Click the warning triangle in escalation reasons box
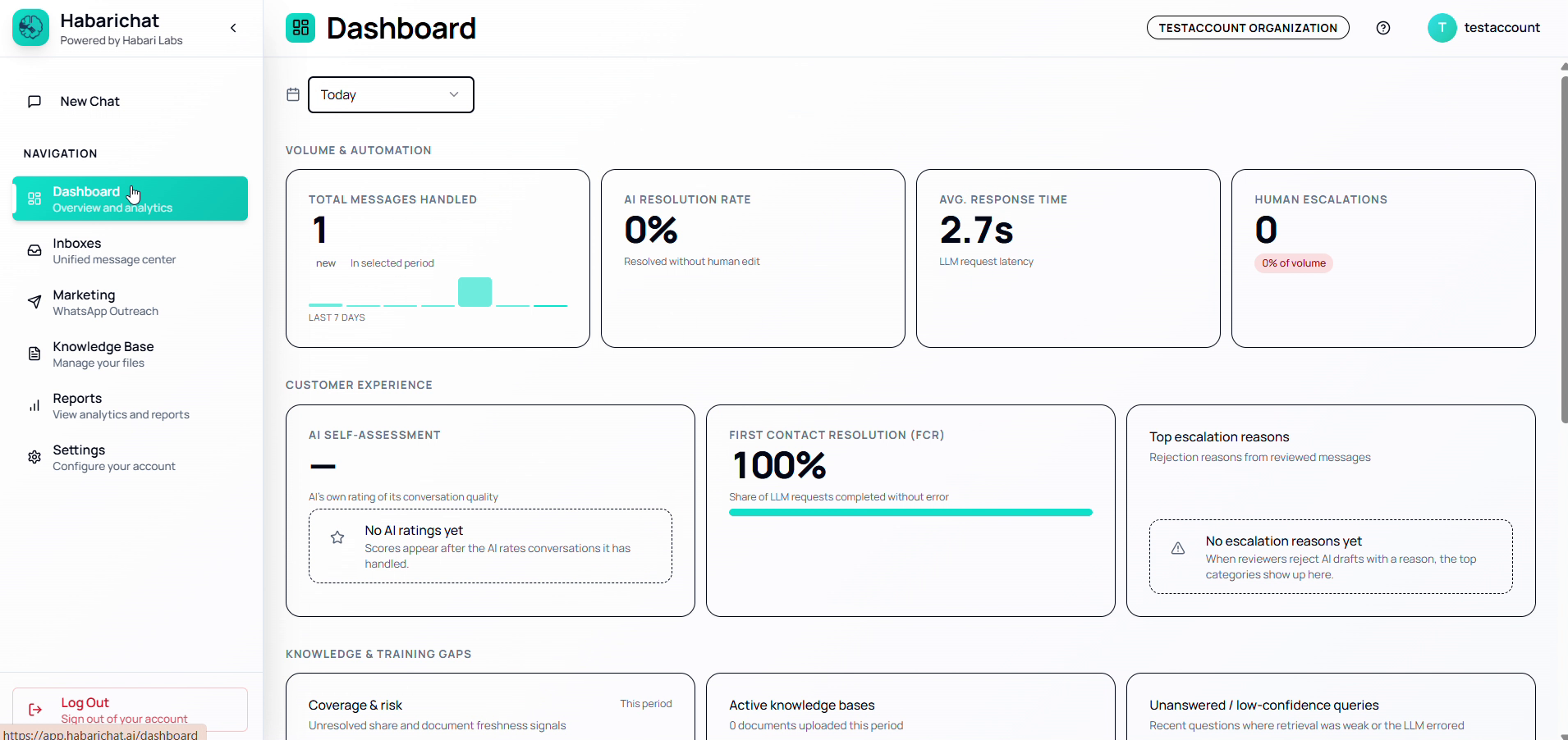Image resolution: width=1568 pixels, height=740 pixels. point(1178,548)
